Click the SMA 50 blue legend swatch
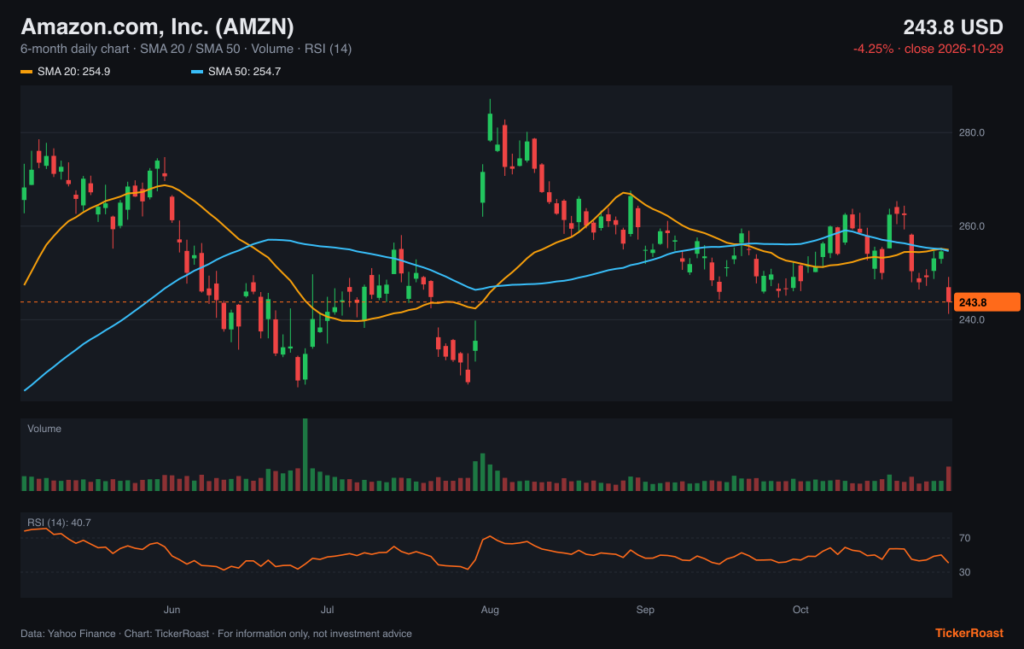Screen dimensions: 1024x649 tap(197, 72)
